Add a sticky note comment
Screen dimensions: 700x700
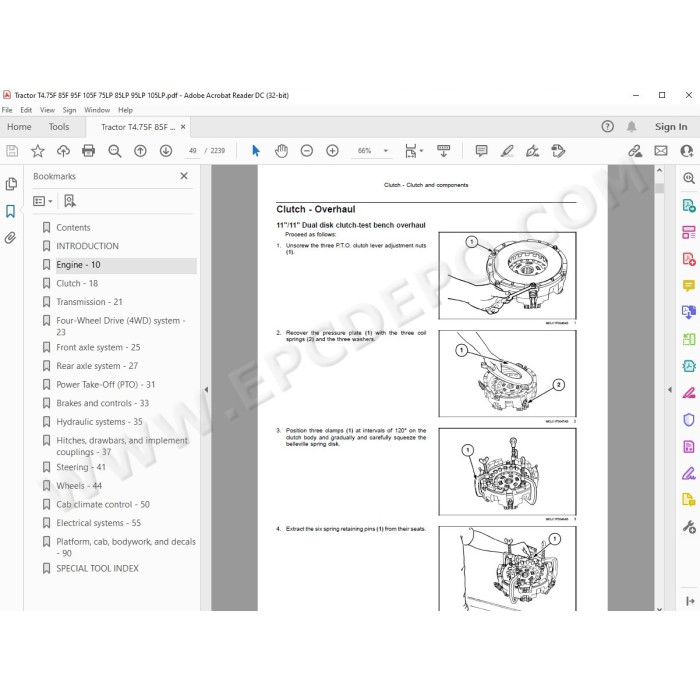point(481,151)
